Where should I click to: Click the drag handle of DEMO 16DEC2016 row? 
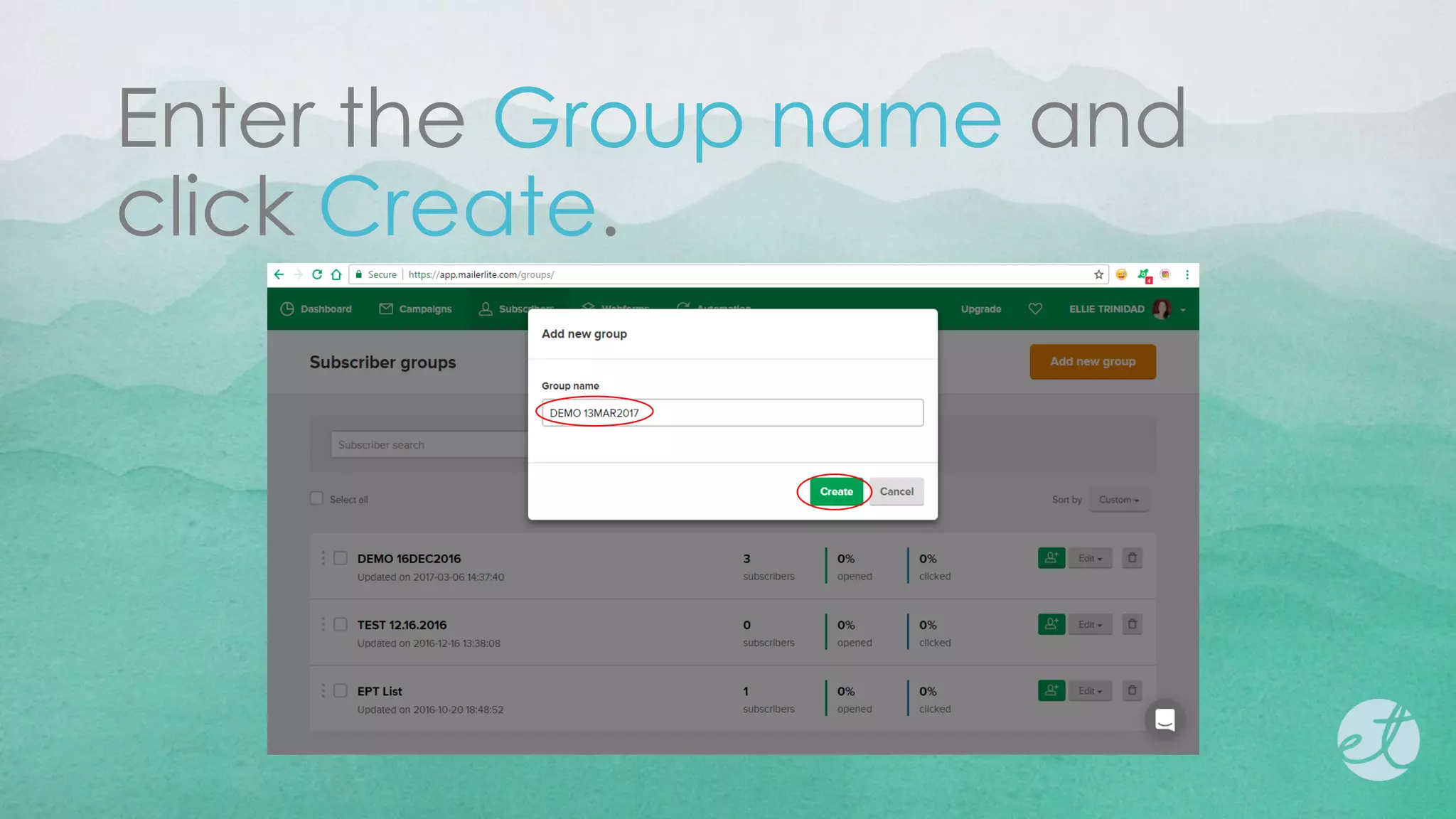click(323, 558)
